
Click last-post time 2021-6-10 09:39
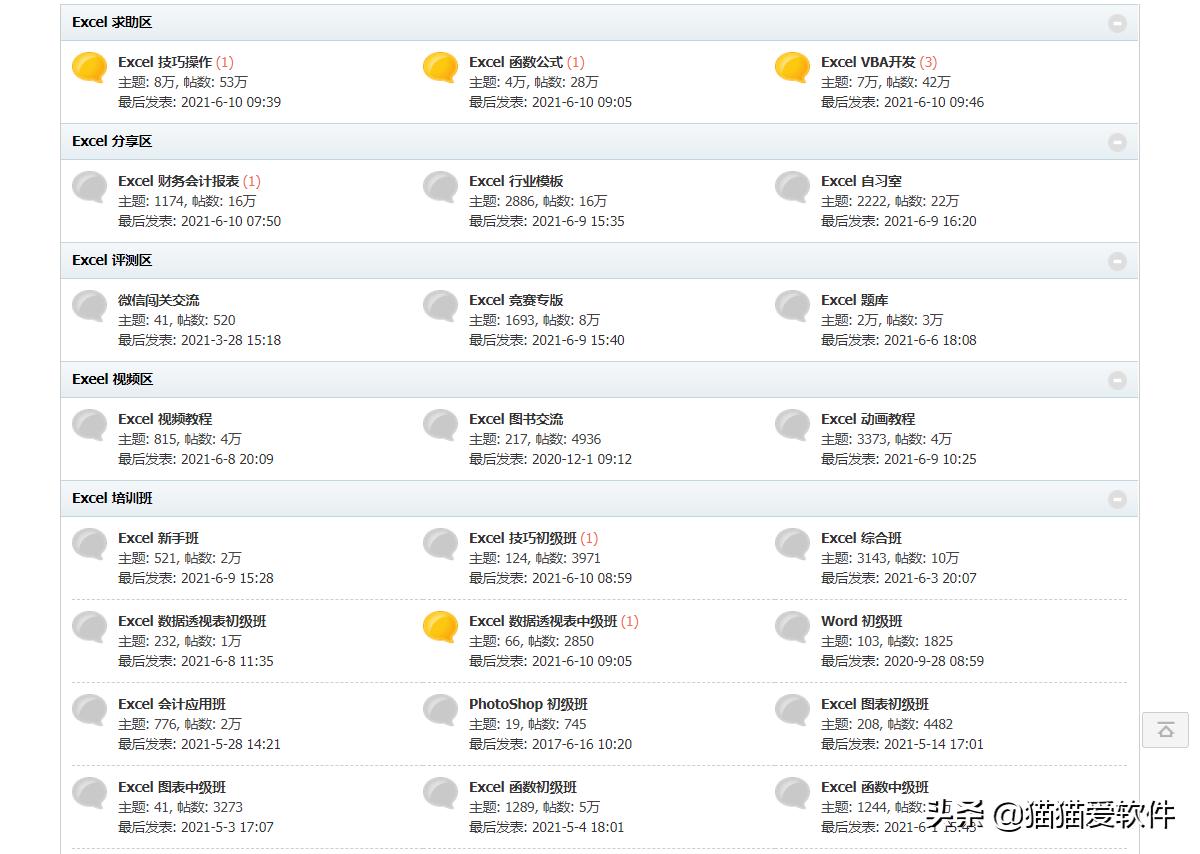tap(231, 102)
